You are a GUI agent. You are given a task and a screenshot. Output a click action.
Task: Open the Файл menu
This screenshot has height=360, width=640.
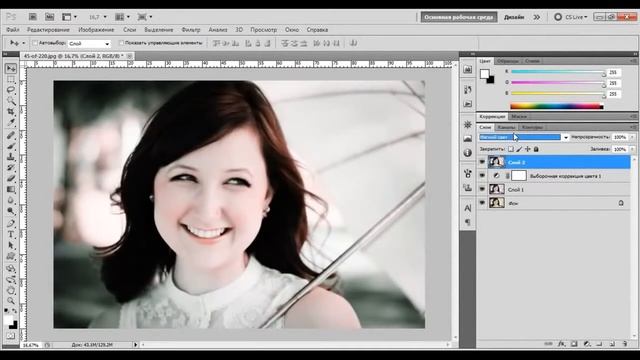[13, 30]
